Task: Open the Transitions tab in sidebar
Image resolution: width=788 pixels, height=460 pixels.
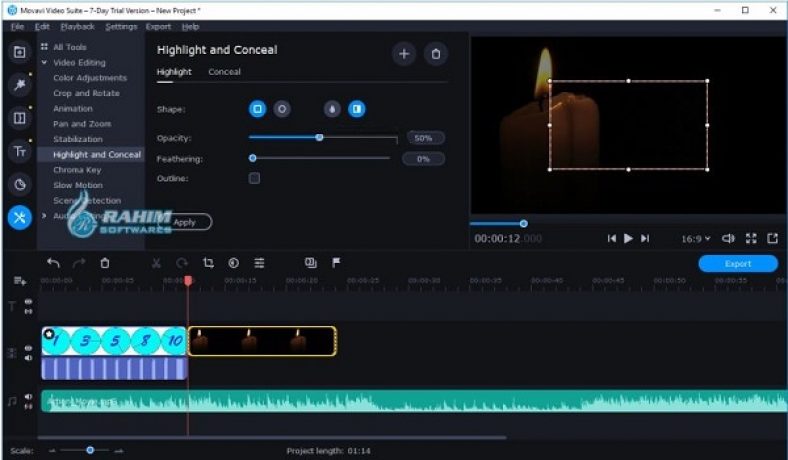Action: point(20,118)
